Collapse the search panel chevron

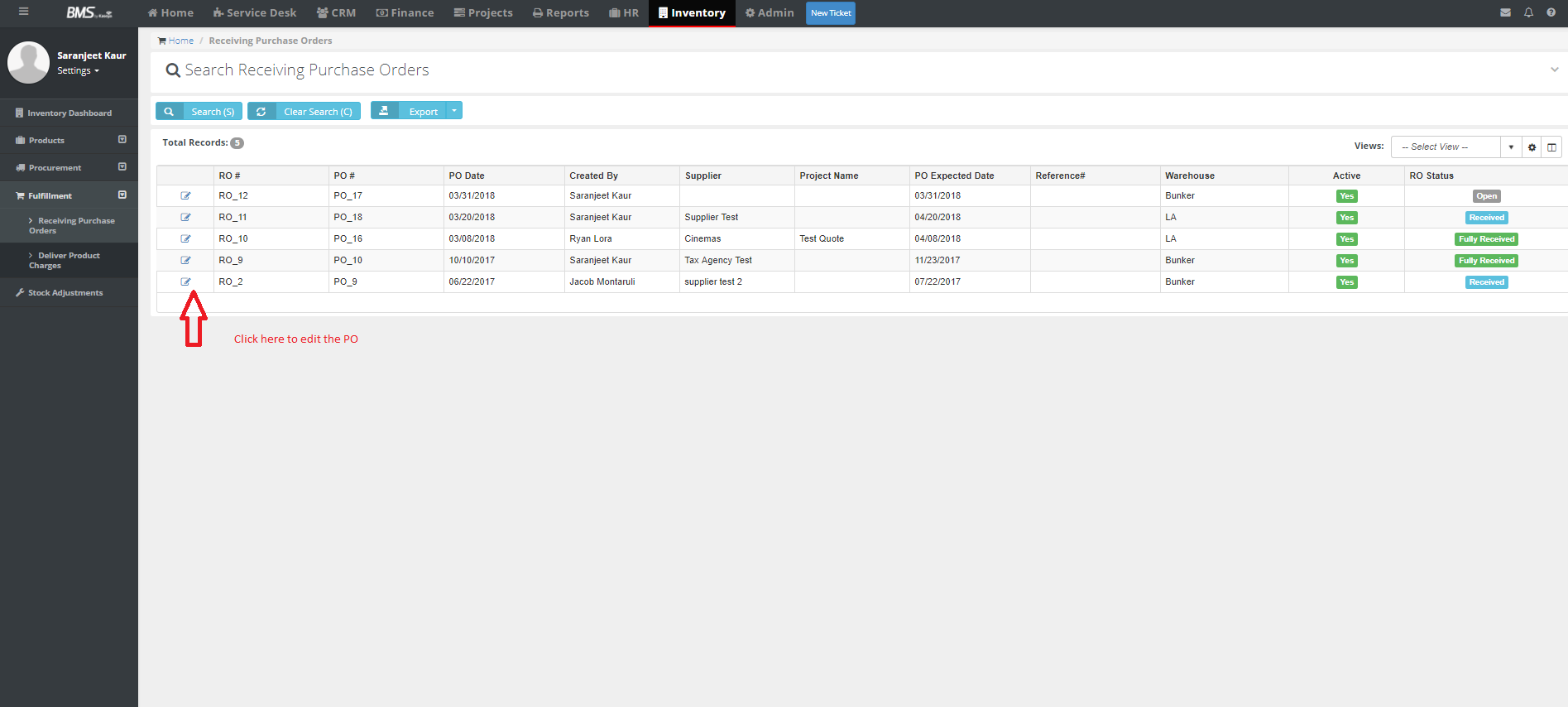1554,70
